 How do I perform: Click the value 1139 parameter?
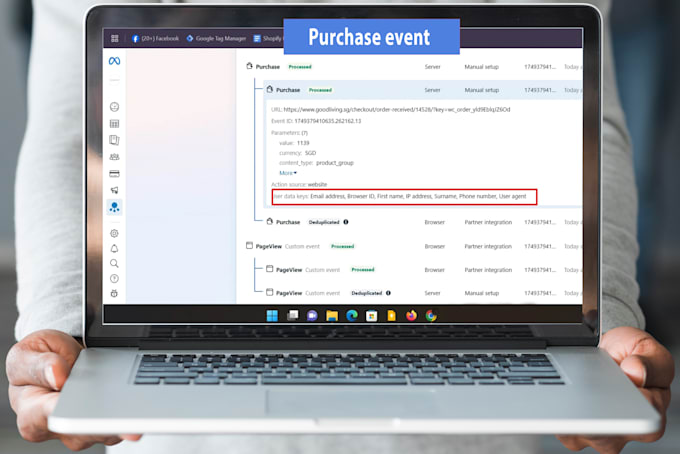pyautogui.click(x=294, y=143)
